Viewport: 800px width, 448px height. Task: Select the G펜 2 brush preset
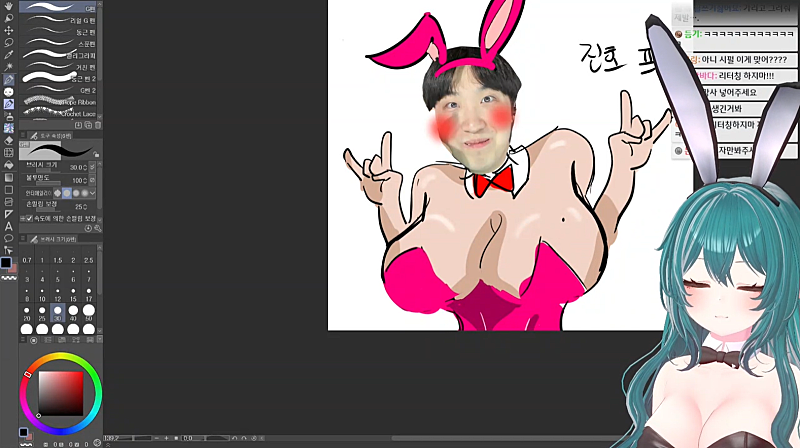click(58, 90)
